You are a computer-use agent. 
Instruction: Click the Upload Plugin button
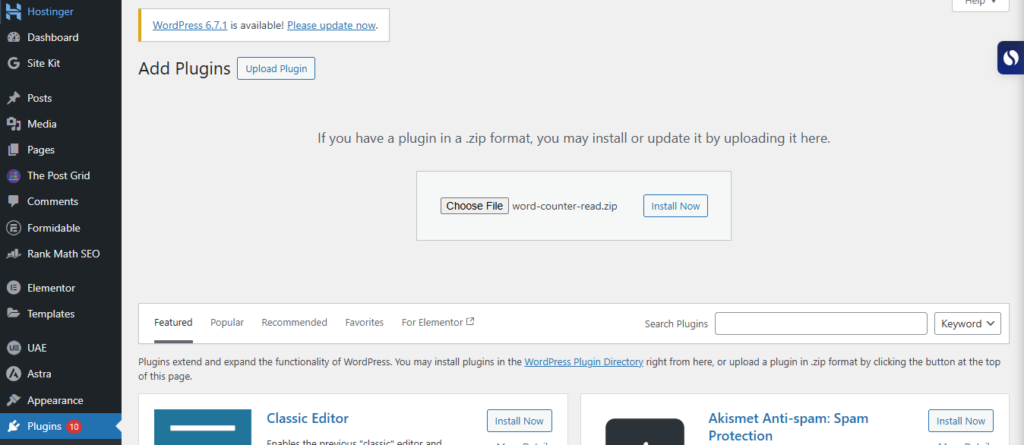(276, 69)
